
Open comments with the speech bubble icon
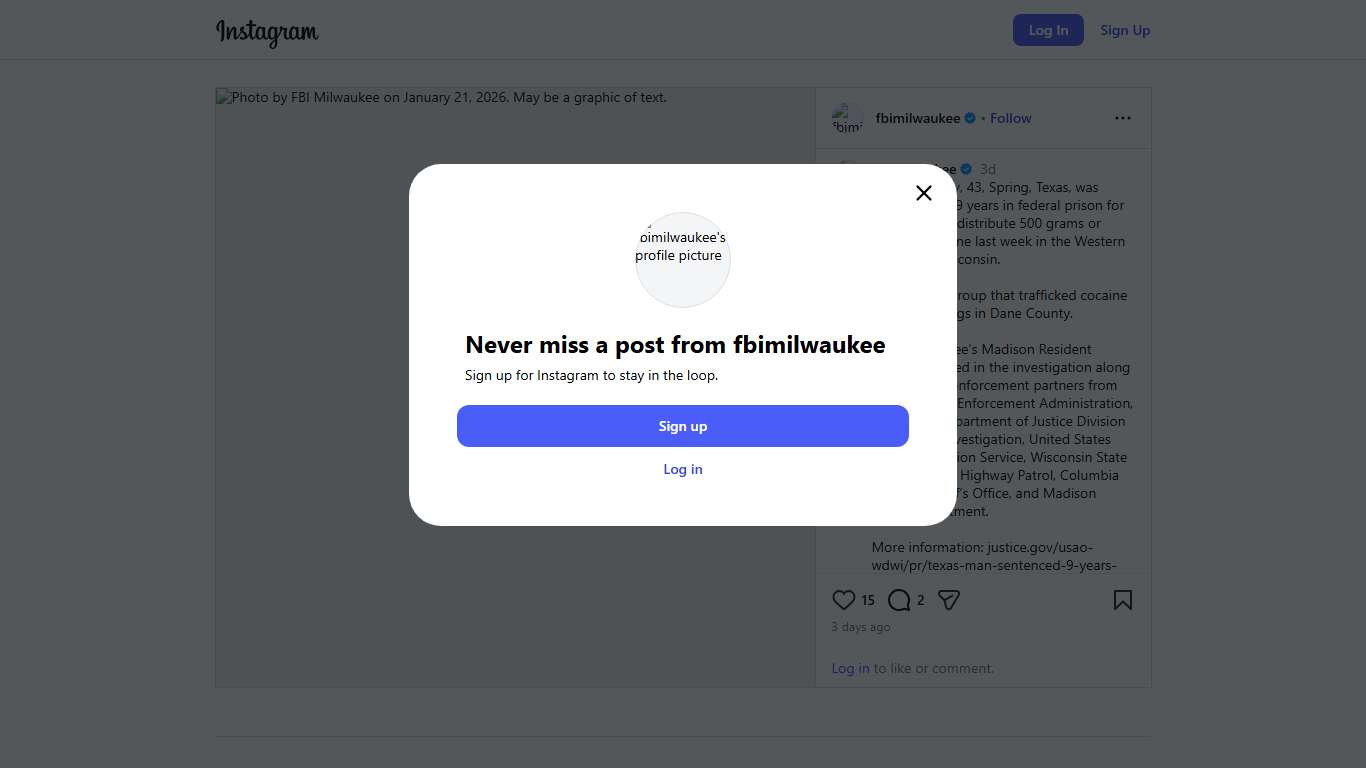tap(899, 600)
